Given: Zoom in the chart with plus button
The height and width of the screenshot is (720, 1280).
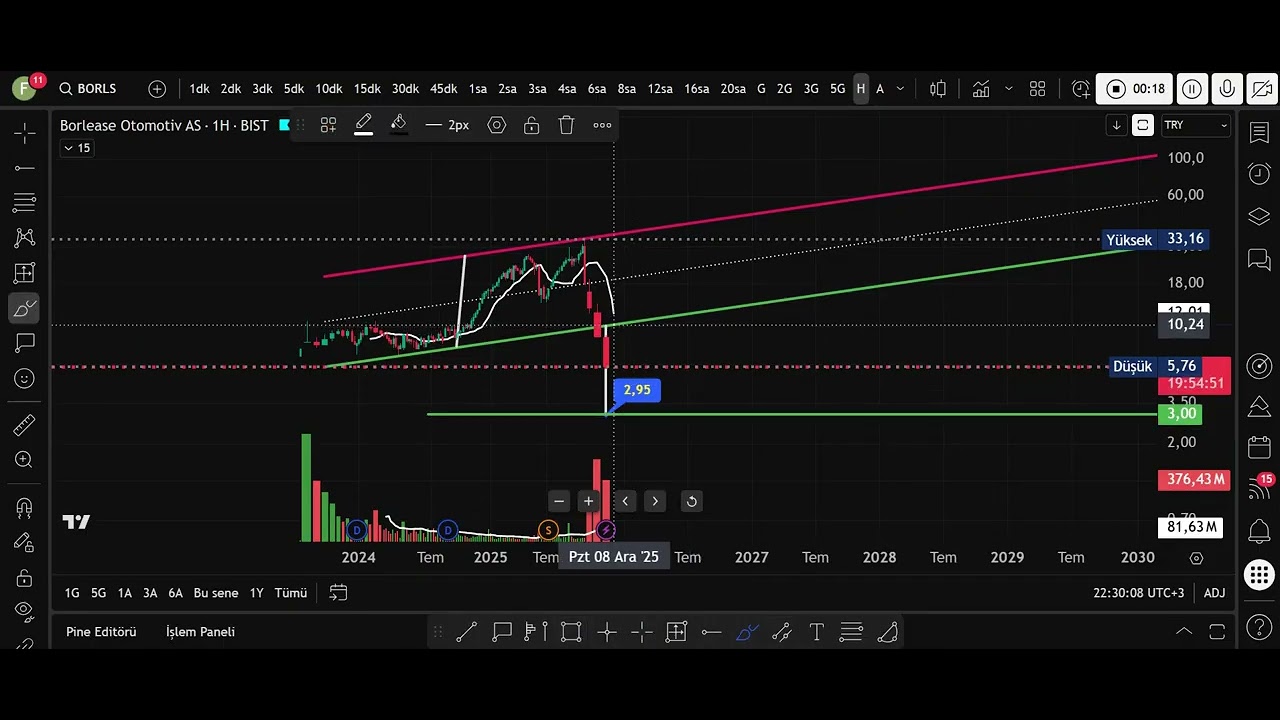Looking at the screenshot, I should [x=589, y=501].
